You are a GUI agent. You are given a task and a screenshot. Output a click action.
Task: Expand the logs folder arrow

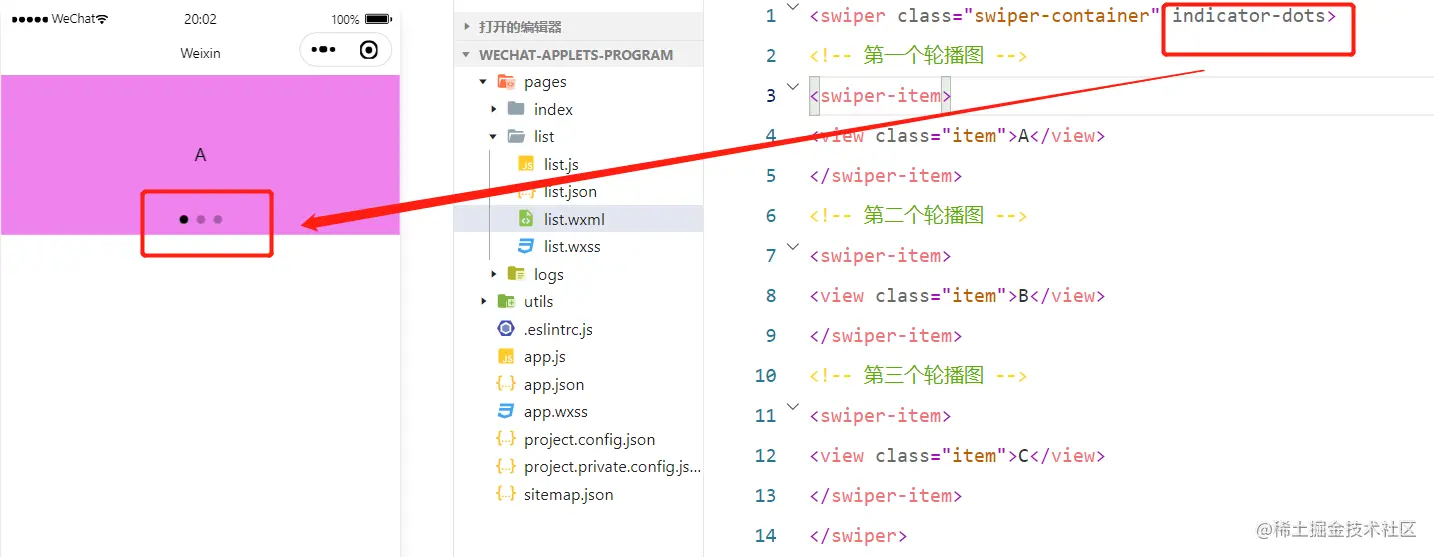pos(494,274)
